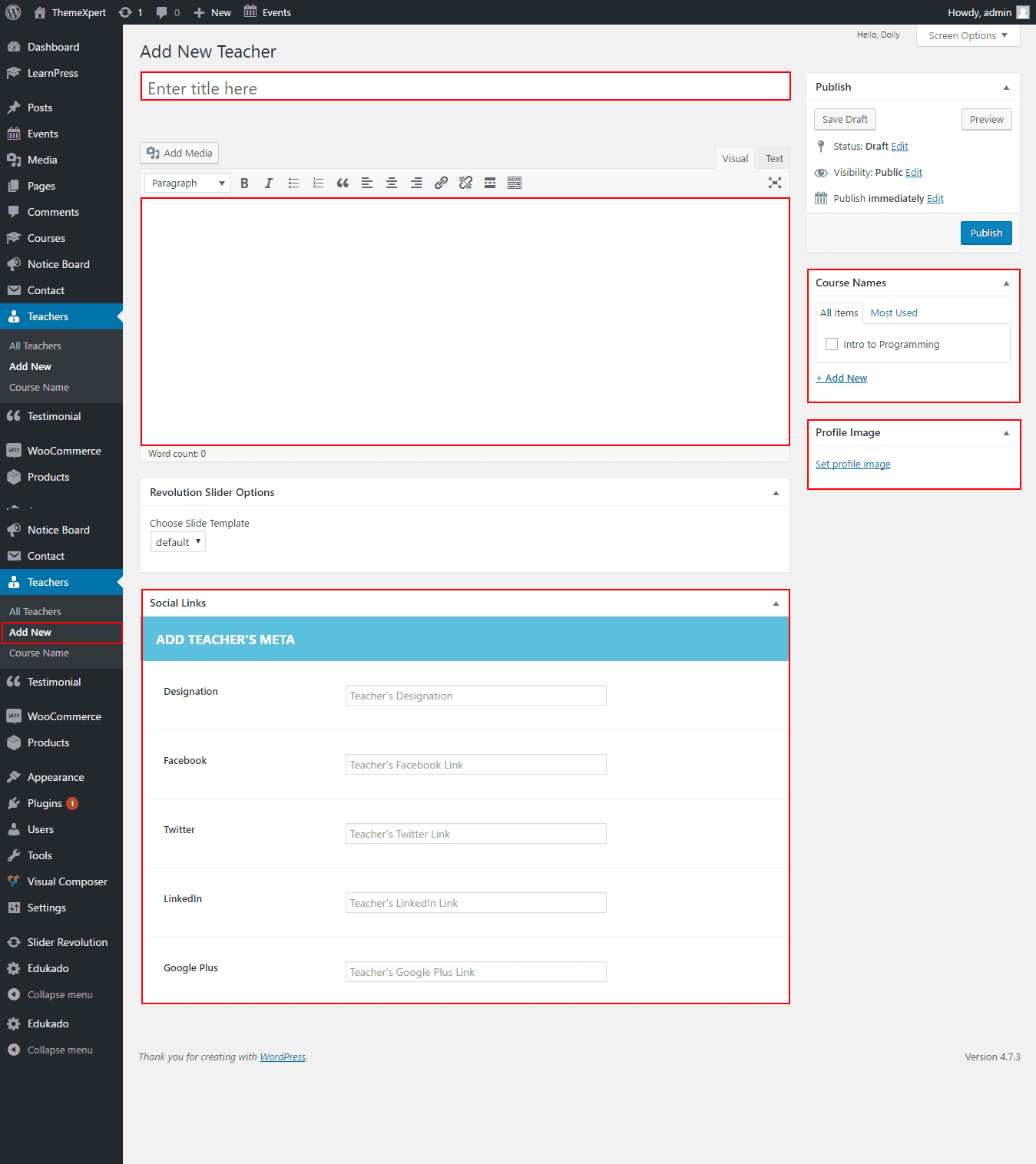Center align text in the editor
Viewport: 1036px width, 1164px height.
[392, 184]
